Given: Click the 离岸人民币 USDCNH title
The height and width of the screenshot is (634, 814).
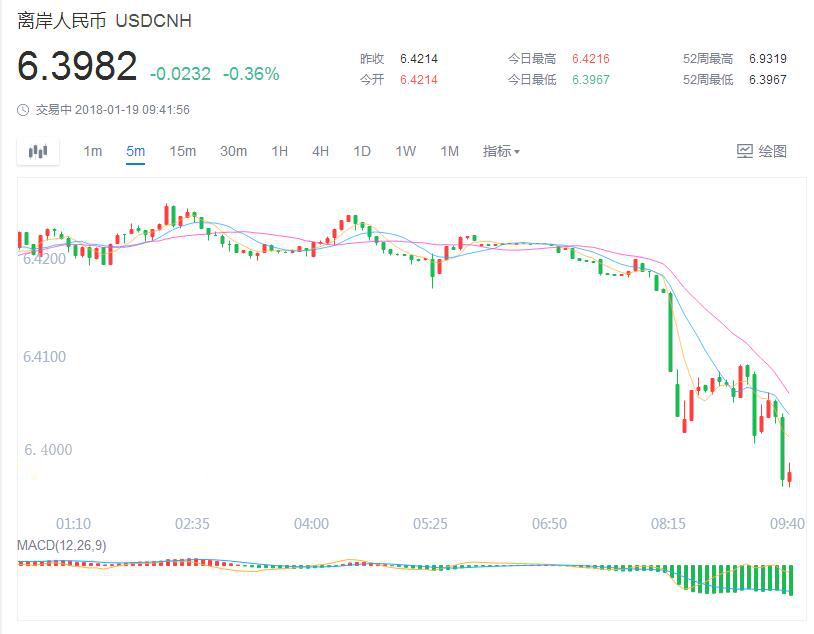Looking at the screenshot, I should tap(104, 21).
